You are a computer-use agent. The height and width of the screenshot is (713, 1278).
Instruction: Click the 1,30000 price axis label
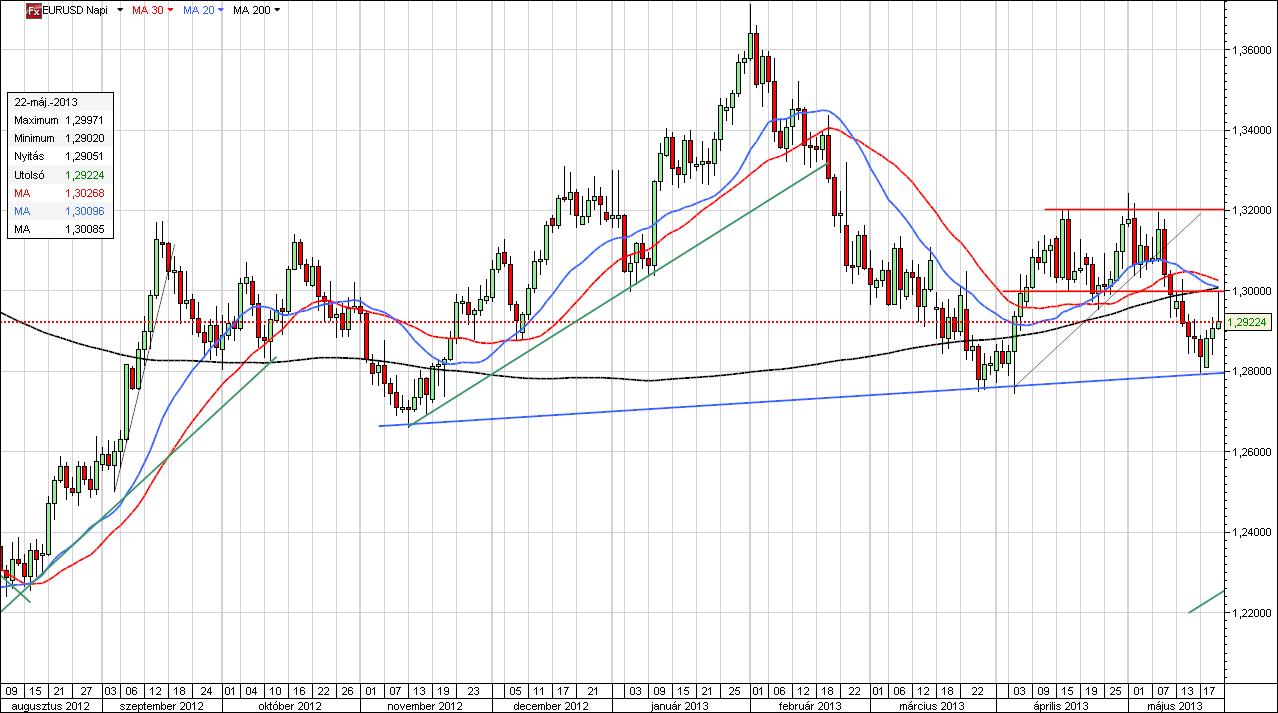tap(1250, 291)
